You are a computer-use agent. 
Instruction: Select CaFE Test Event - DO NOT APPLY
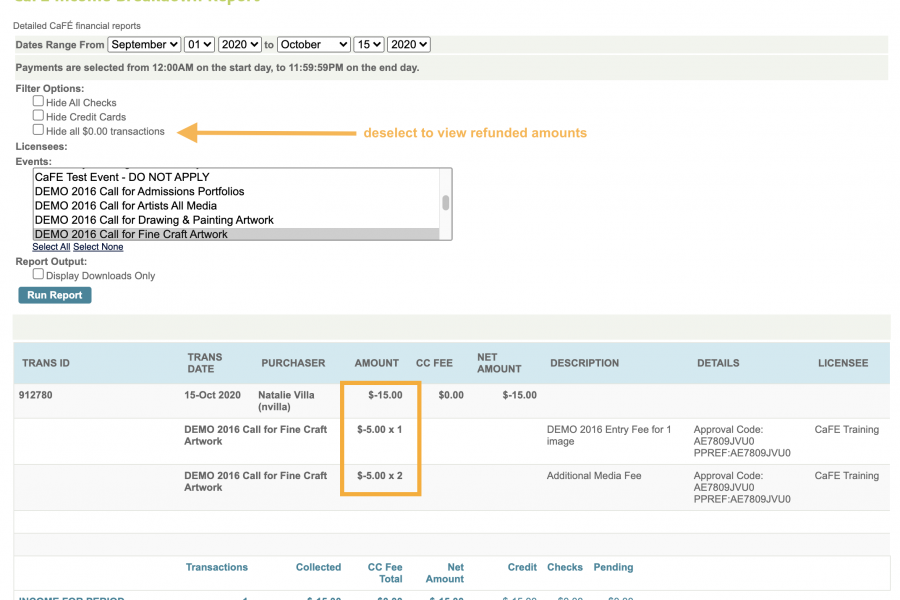click(236, 177)
